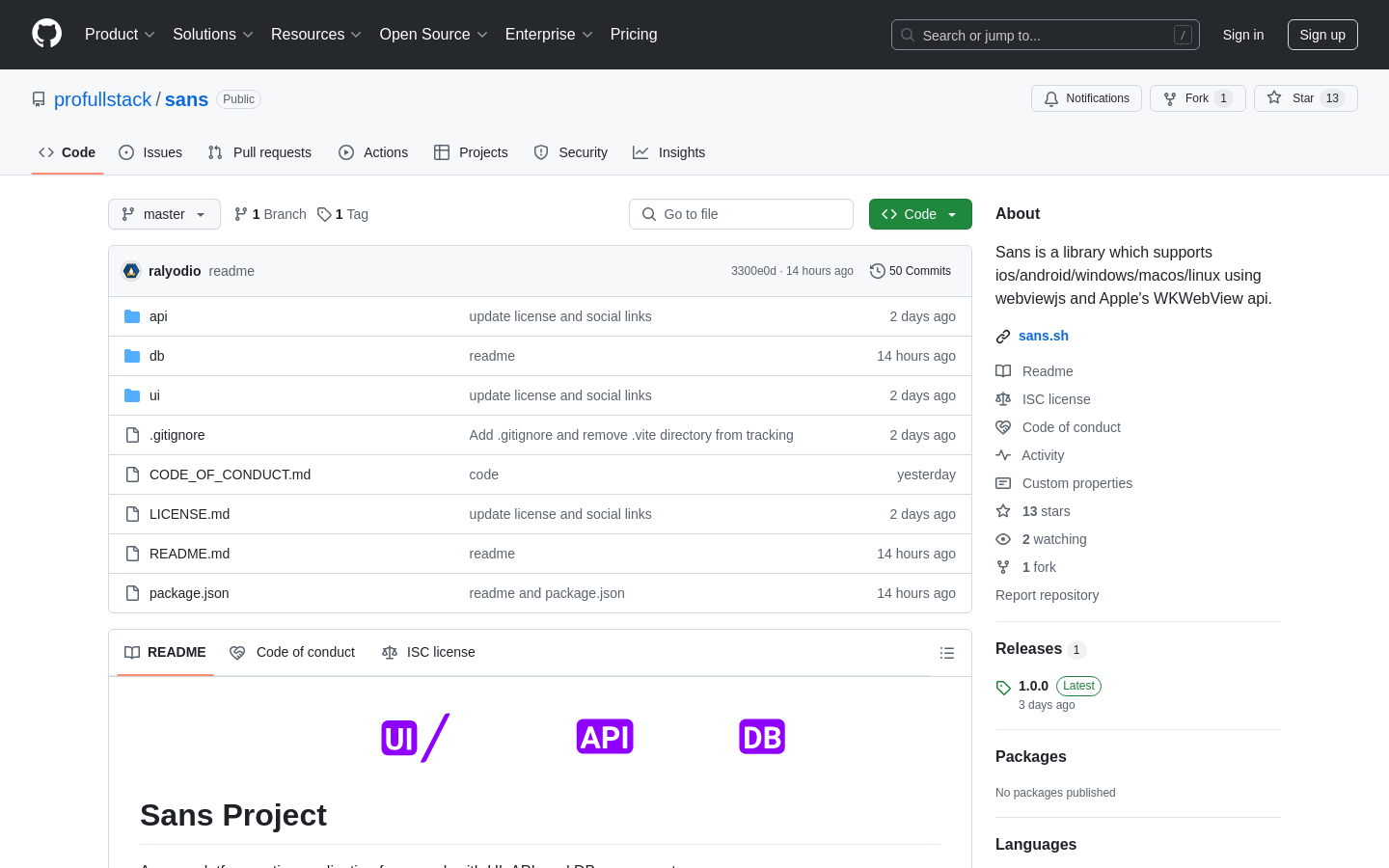Expand the Solutions navigation menu
The image size is (1389, 868).
pyautogui.click(x=212, y=35)
